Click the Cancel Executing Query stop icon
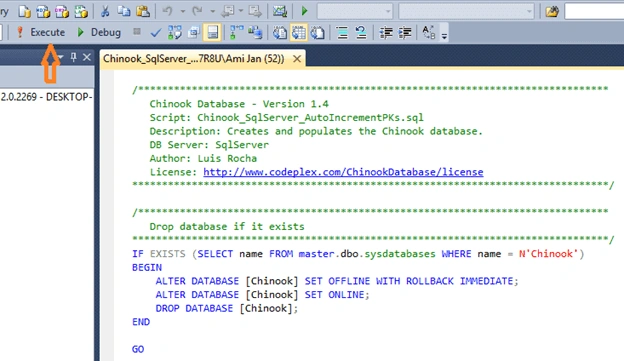 pos(136,32)
